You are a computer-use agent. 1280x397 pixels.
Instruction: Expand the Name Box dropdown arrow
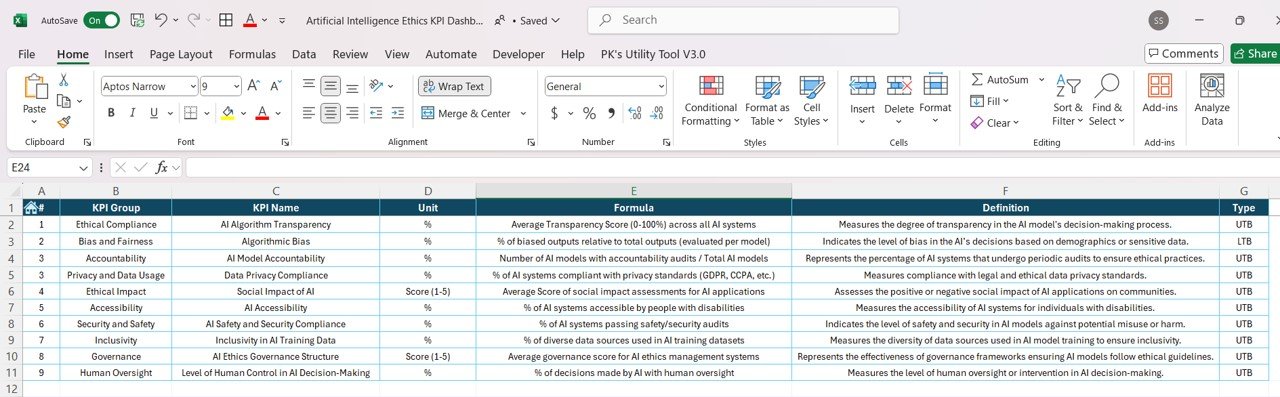(83, 168)
